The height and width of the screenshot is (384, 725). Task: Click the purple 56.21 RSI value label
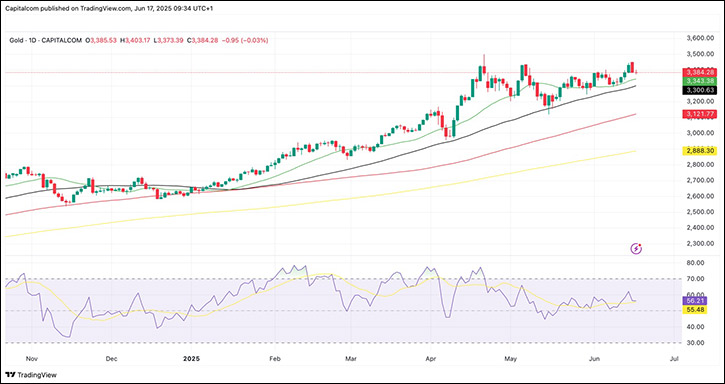pyautogui.click(x=694, y=300)
